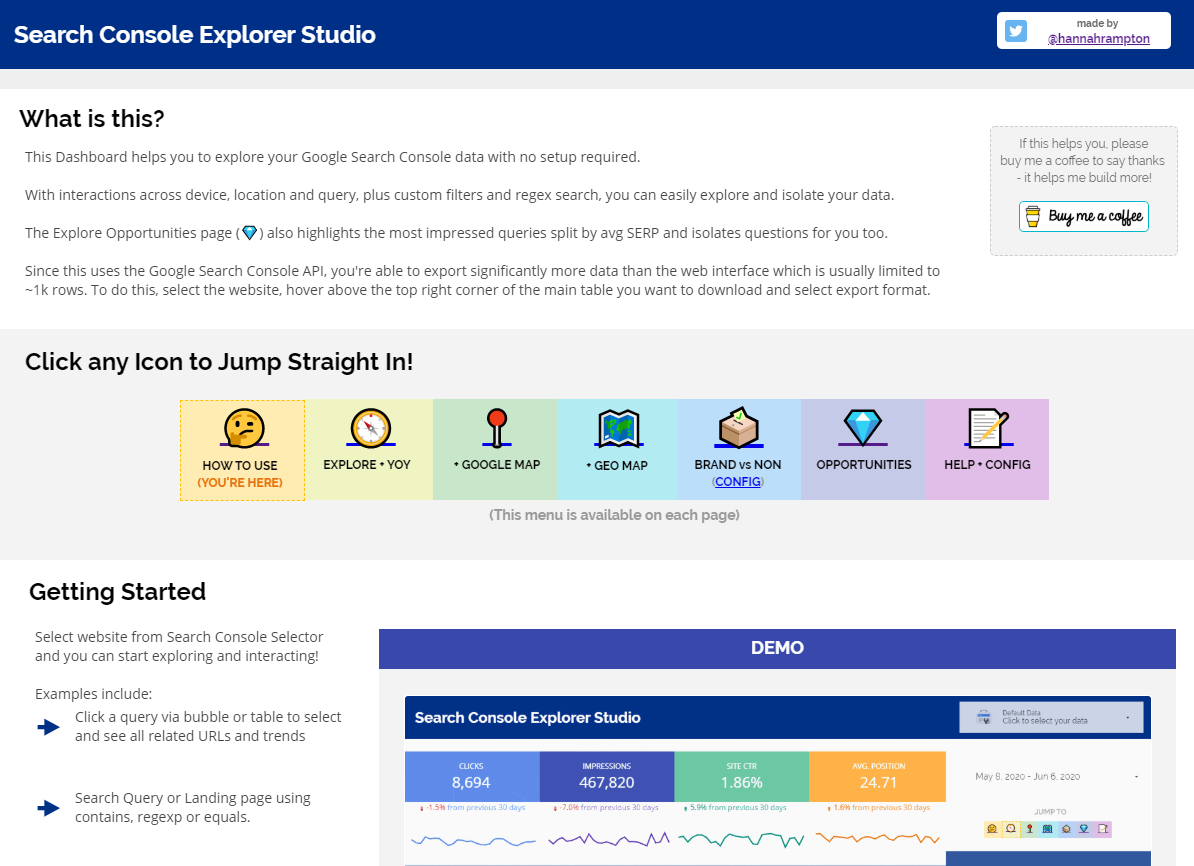This screenshot has width=1194, height=866.
Task: Click the small diamond icon under JUMP TO
Action: [x=1084, y=829]
